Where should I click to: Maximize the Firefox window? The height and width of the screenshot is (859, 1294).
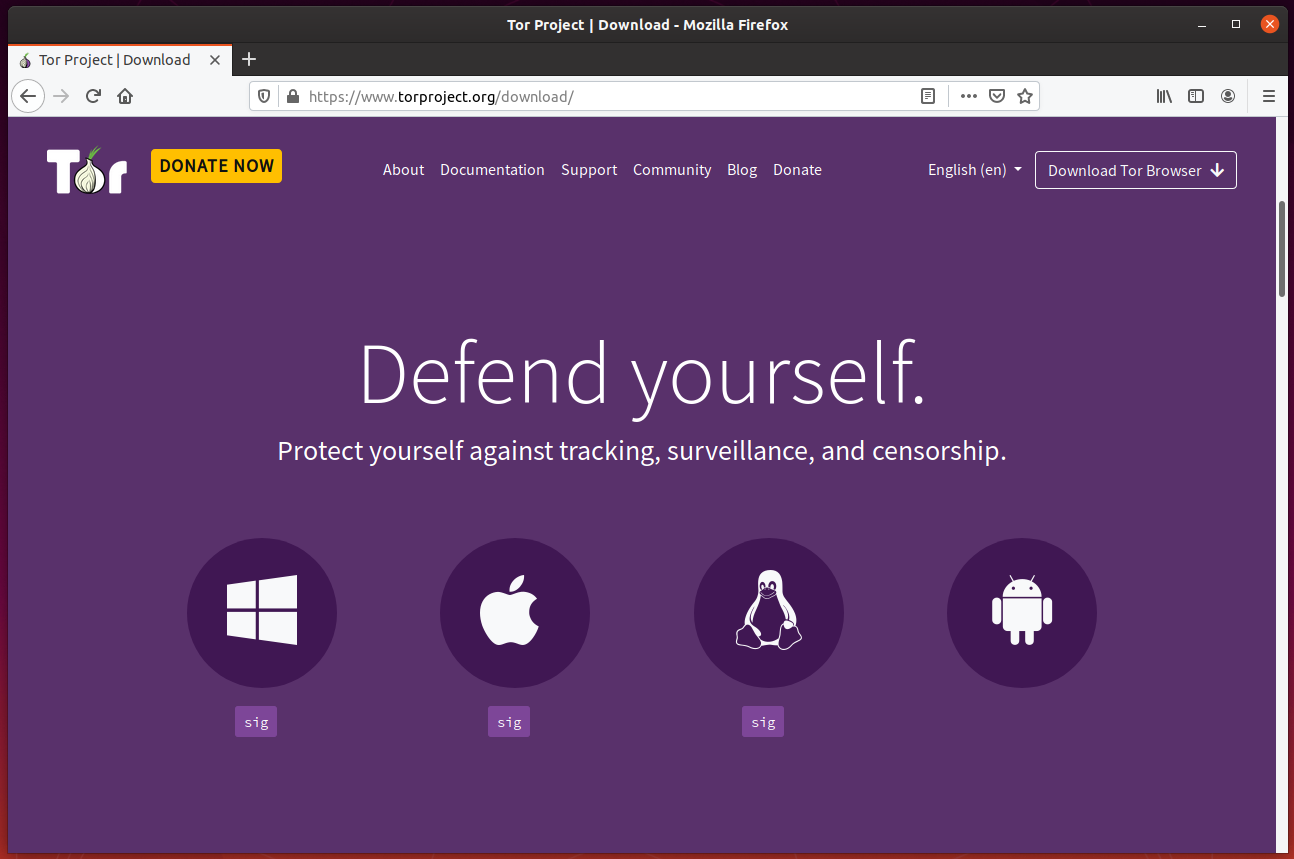(x=1236, y=24)
